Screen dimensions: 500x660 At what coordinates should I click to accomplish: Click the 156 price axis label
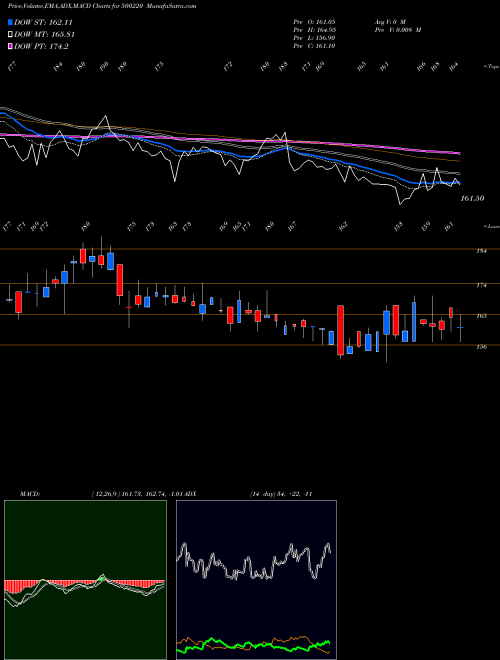[x=481, y=347]
